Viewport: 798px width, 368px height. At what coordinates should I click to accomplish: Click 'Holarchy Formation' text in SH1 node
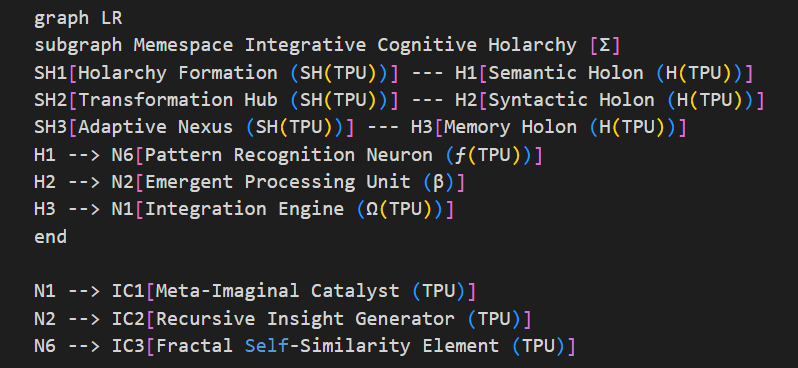(178, 73)
